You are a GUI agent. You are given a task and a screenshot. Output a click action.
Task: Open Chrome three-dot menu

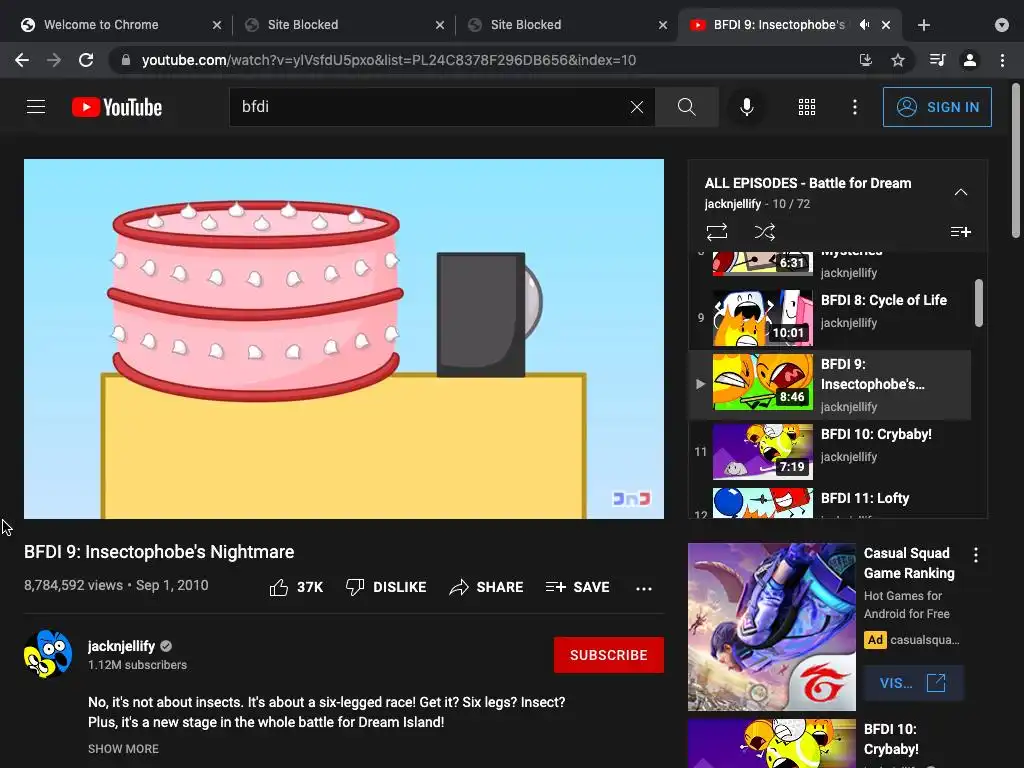(1002, 60)
